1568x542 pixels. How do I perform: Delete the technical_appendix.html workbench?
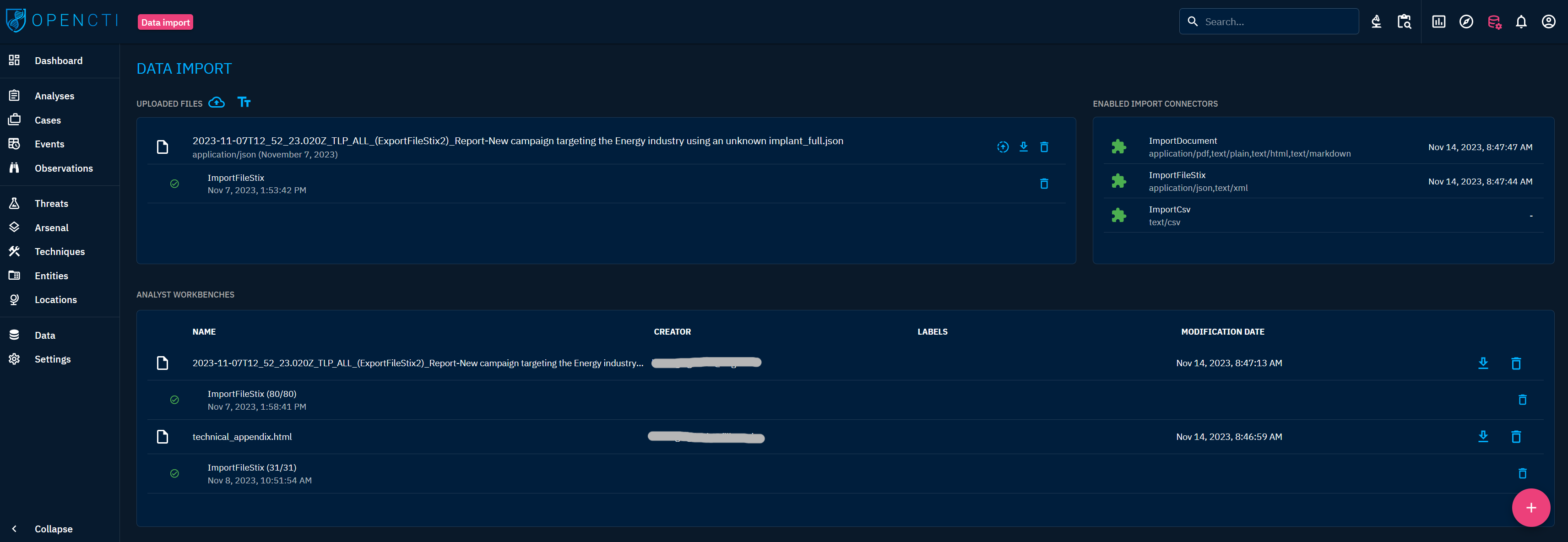(1516, 437)
